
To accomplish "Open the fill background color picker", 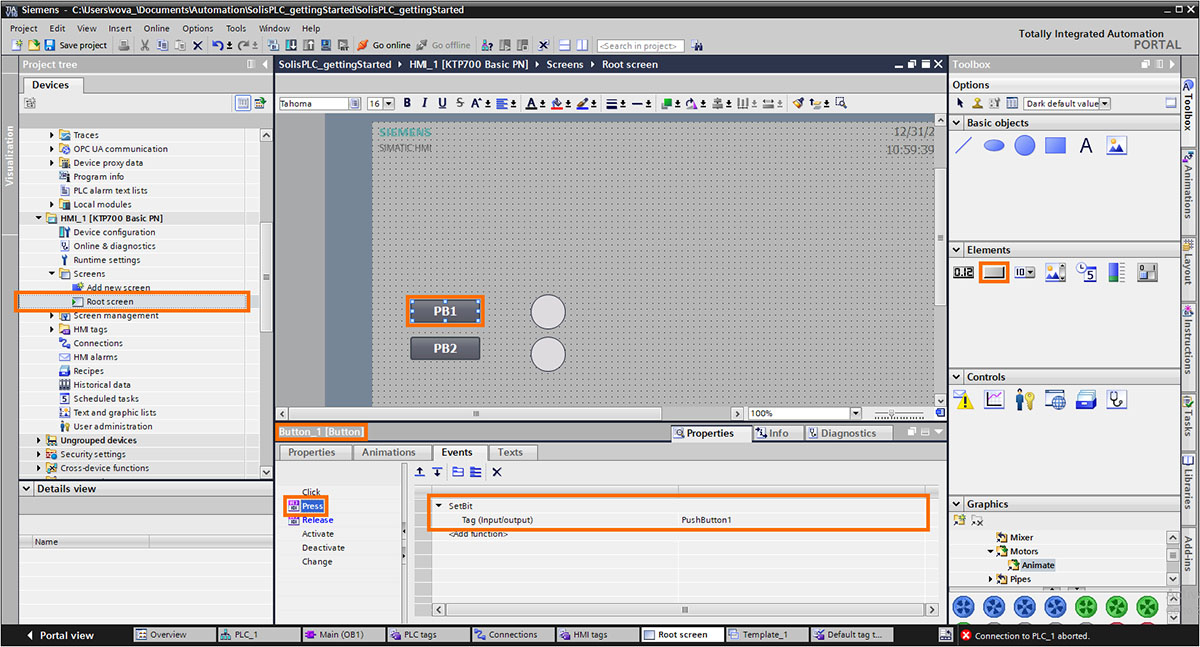I will click(558, 103).
